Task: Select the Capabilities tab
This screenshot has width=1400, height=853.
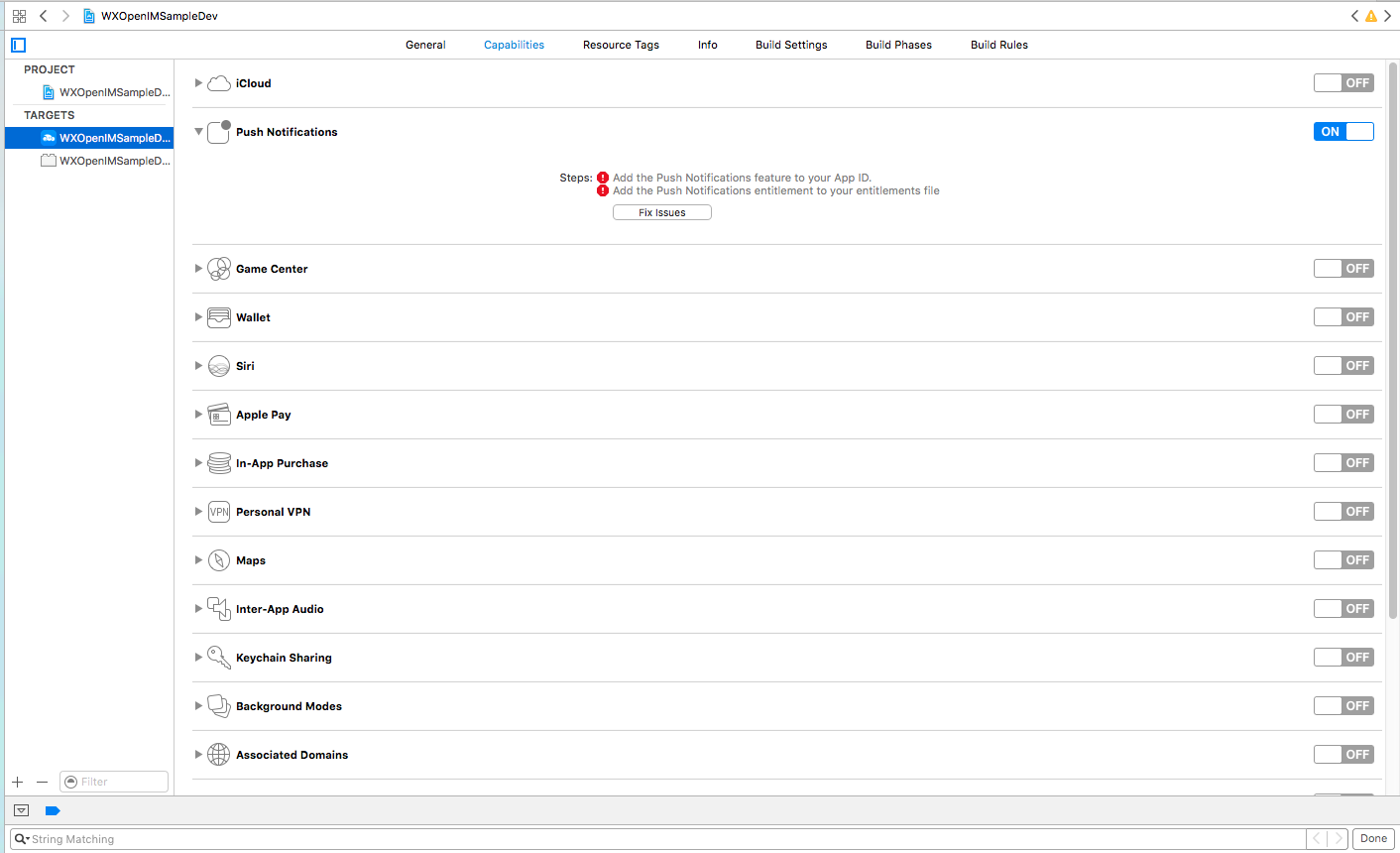Action: point(514,45)
